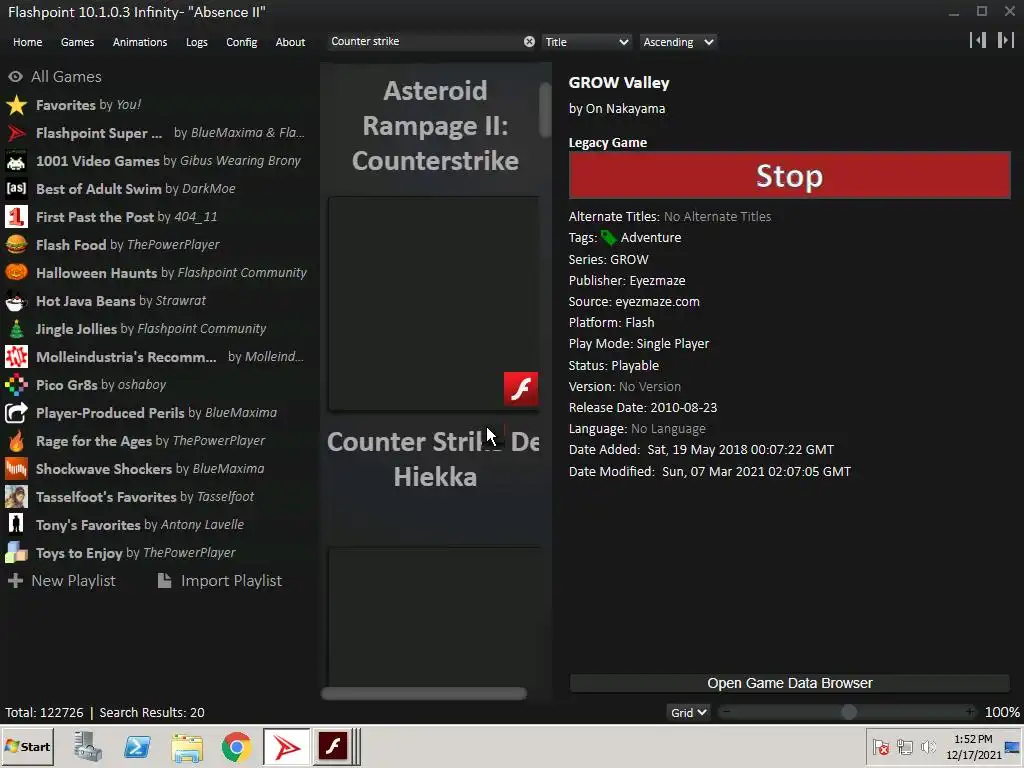Click the Flash Food burger icon
The width and height of the screenshot is (1024, 768).
[x=16, y=245]
